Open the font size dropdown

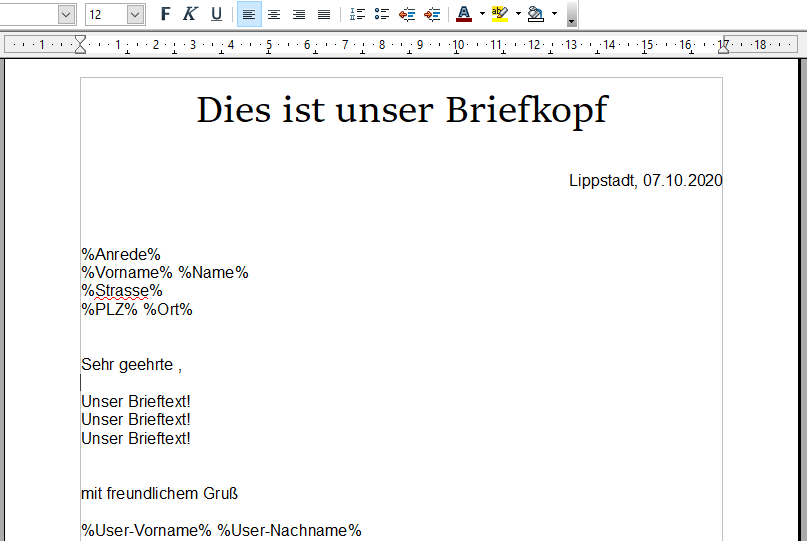[x=135, y=14]
